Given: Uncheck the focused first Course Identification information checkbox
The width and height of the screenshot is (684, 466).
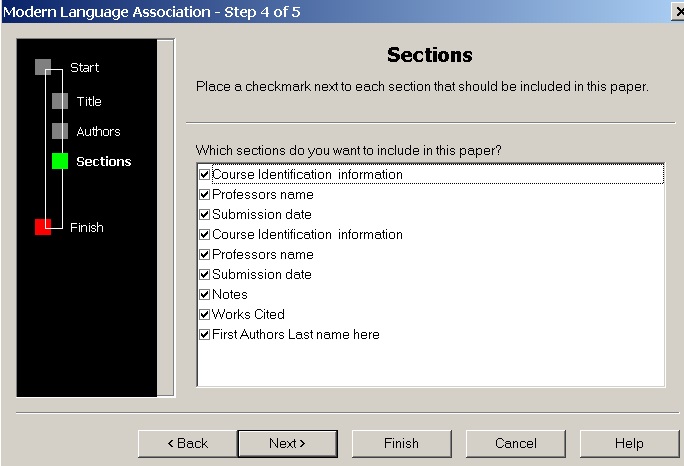Looking at the screenshot, I should [x=204, y=175].
